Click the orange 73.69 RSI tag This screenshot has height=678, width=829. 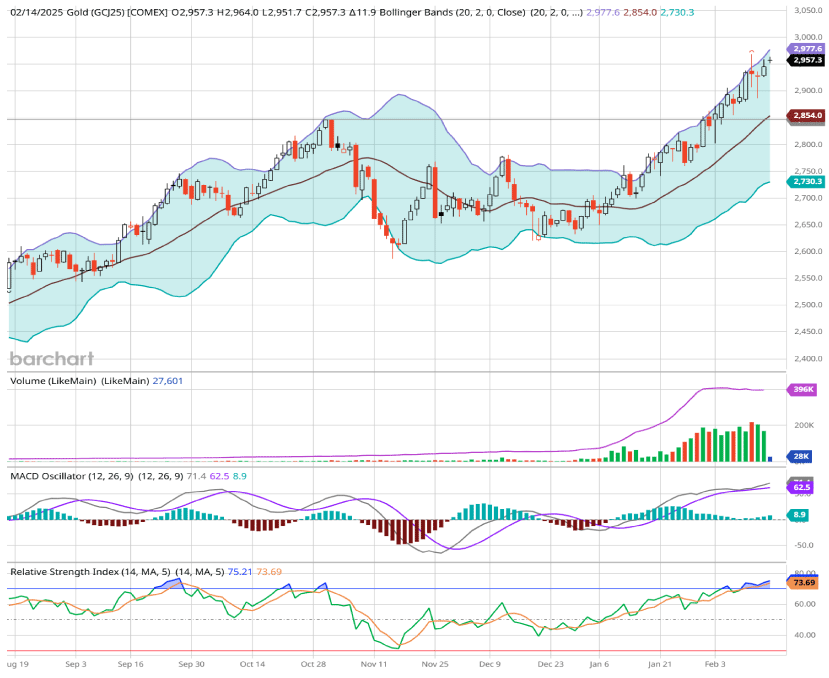click(x=805, y=582)
